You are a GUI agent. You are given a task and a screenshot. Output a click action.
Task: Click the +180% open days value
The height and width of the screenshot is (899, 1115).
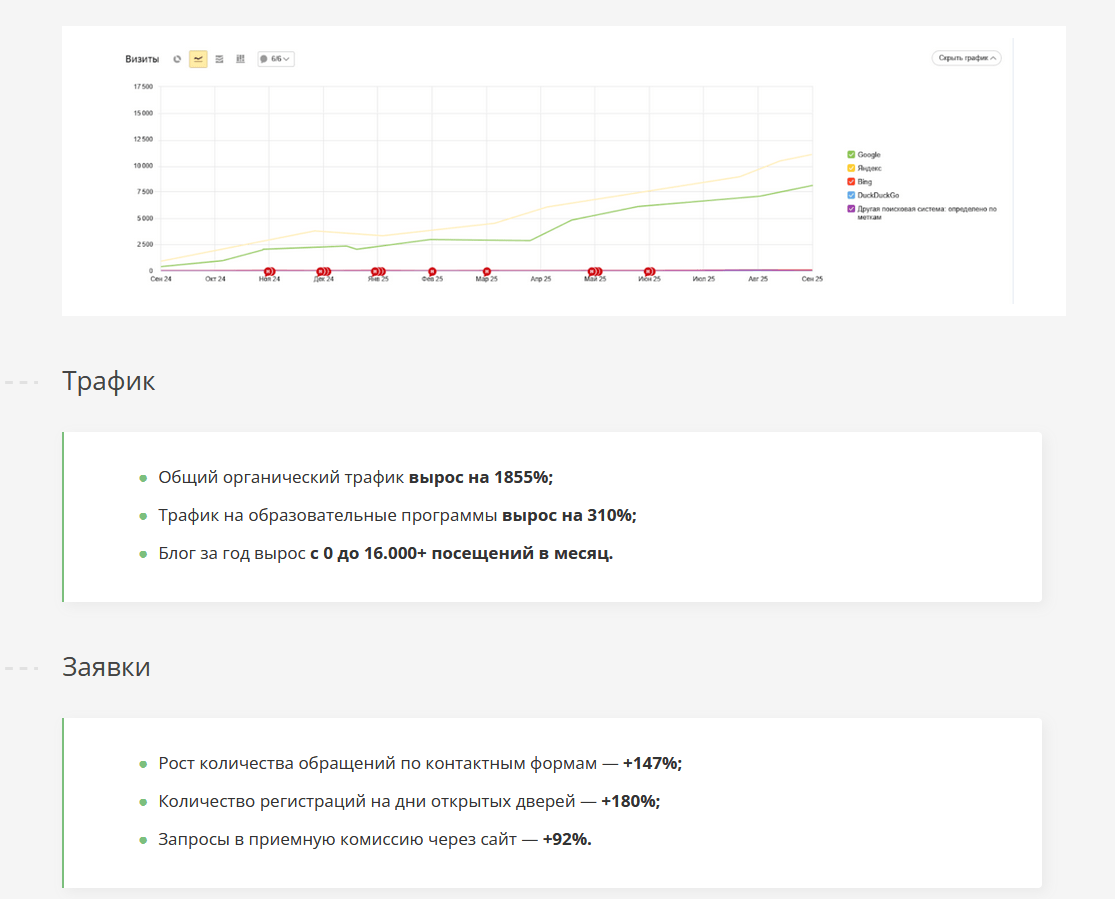[631, 802]
